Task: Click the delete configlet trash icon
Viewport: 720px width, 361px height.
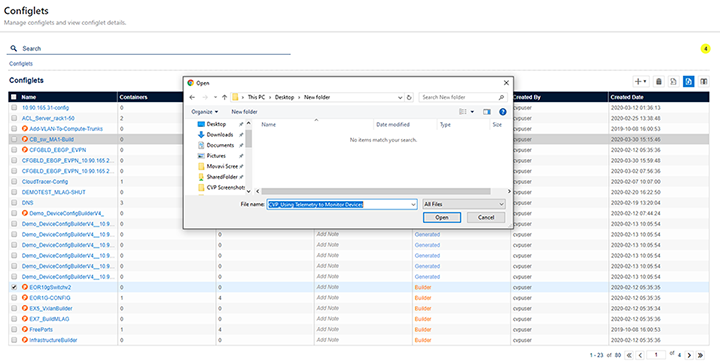Action: 658,81
